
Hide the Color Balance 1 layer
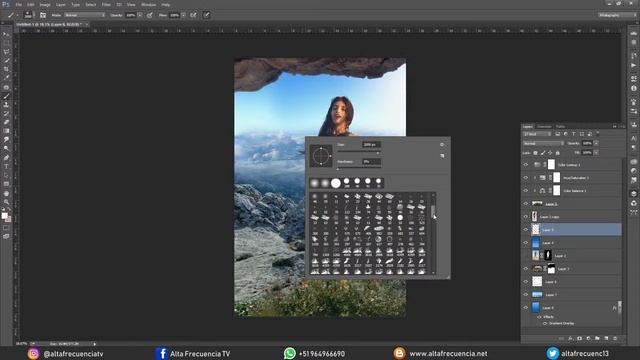526,191
